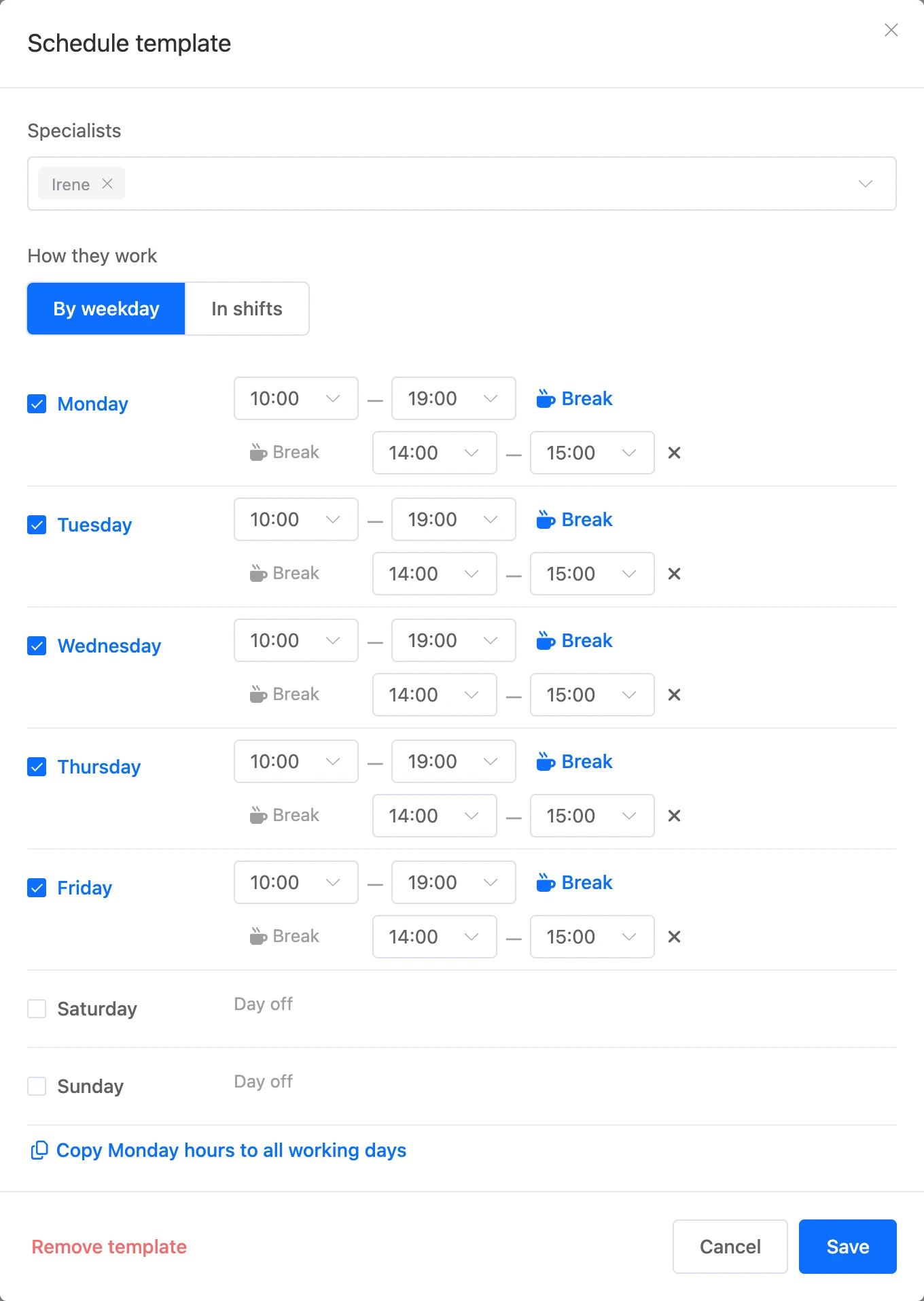The height and width of the screenshot is (1301, 924).
Task: Click Copy Monday hours to all working days
Action: [219, 1150]
